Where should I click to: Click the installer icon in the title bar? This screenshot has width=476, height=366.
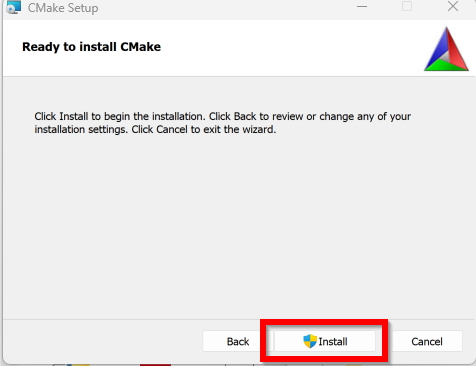click(13, 7)
